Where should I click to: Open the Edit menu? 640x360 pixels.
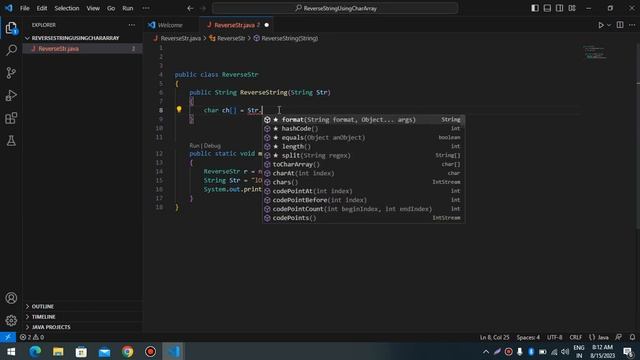42,8
